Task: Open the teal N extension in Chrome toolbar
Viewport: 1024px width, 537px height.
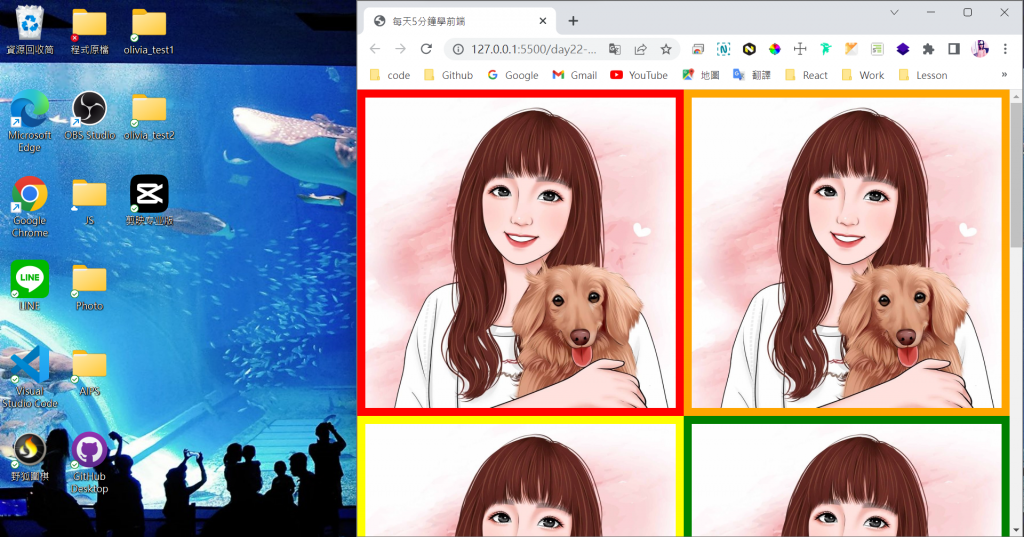Action: click(x=723, y=49)
